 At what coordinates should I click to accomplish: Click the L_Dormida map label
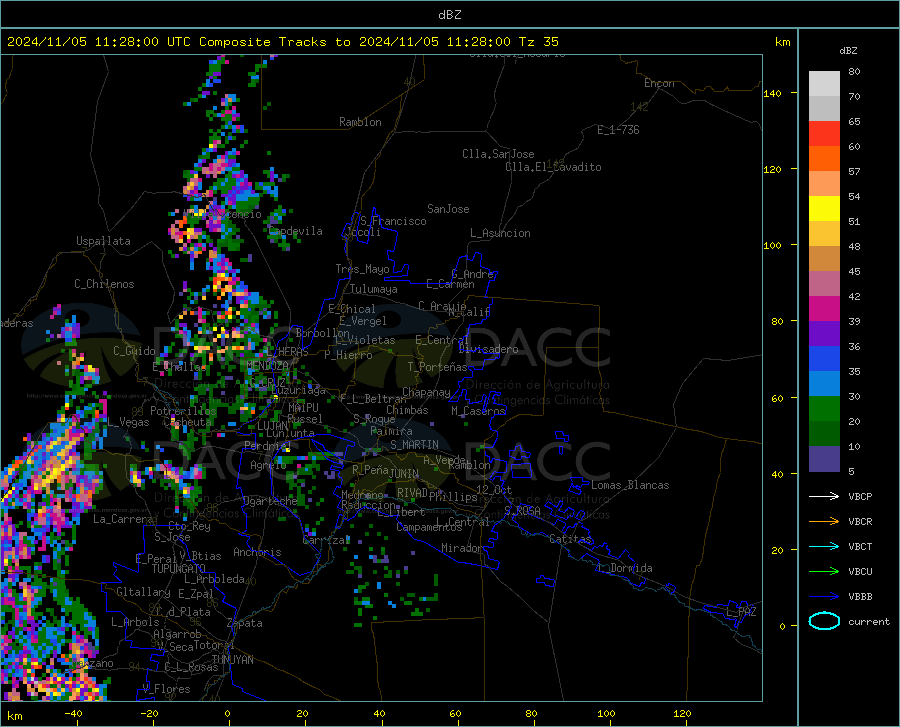point(625,568)
